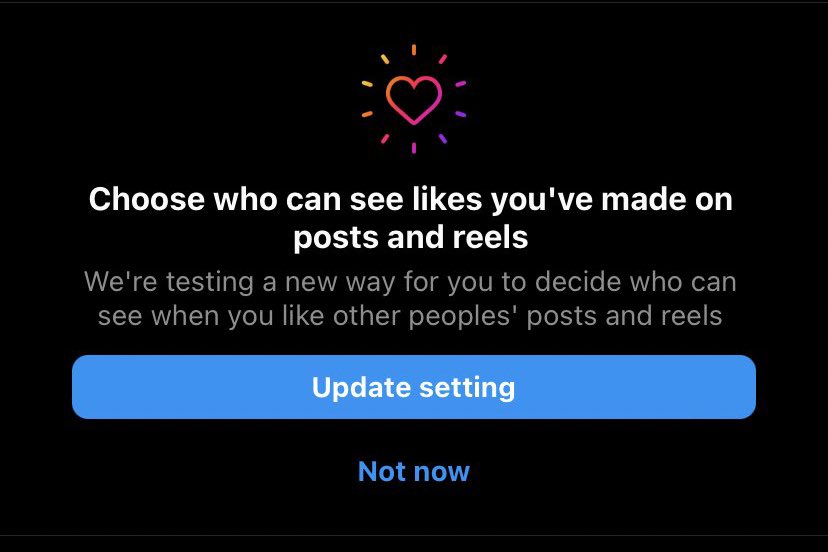Hit the Update setting action button
This screenshot has width=828, height=552.
[x=414, y=387]
